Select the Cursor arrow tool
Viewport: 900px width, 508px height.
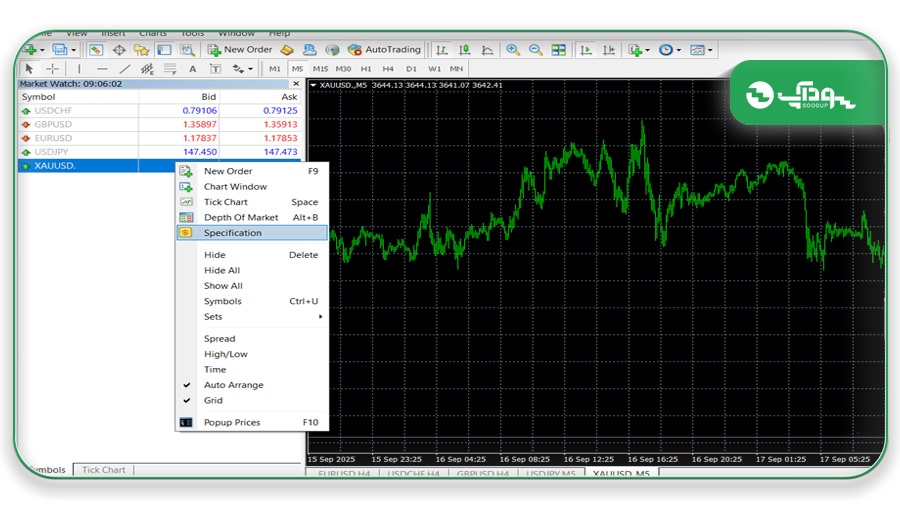(x=29, y=69)
